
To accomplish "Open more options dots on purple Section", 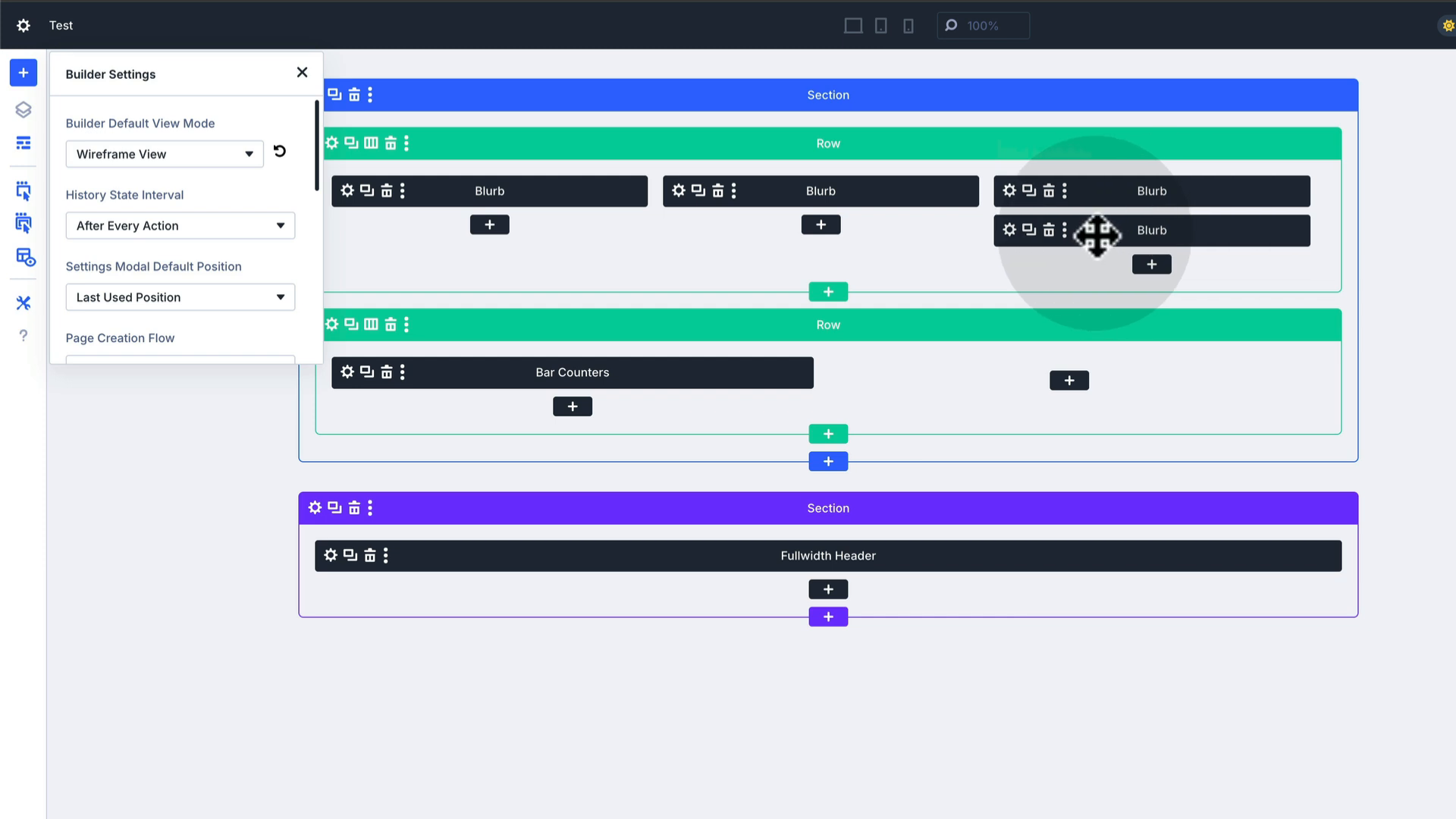I will coord(370,508).
